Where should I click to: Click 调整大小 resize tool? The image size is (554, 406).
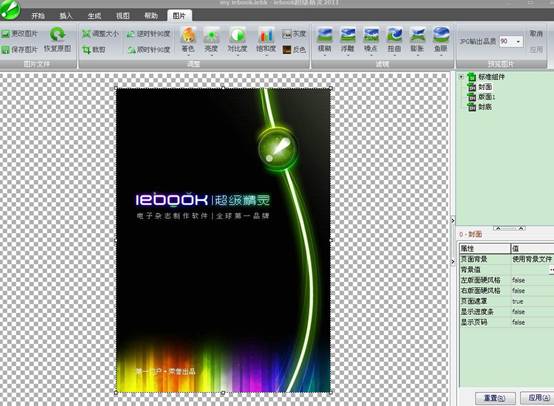100,34
